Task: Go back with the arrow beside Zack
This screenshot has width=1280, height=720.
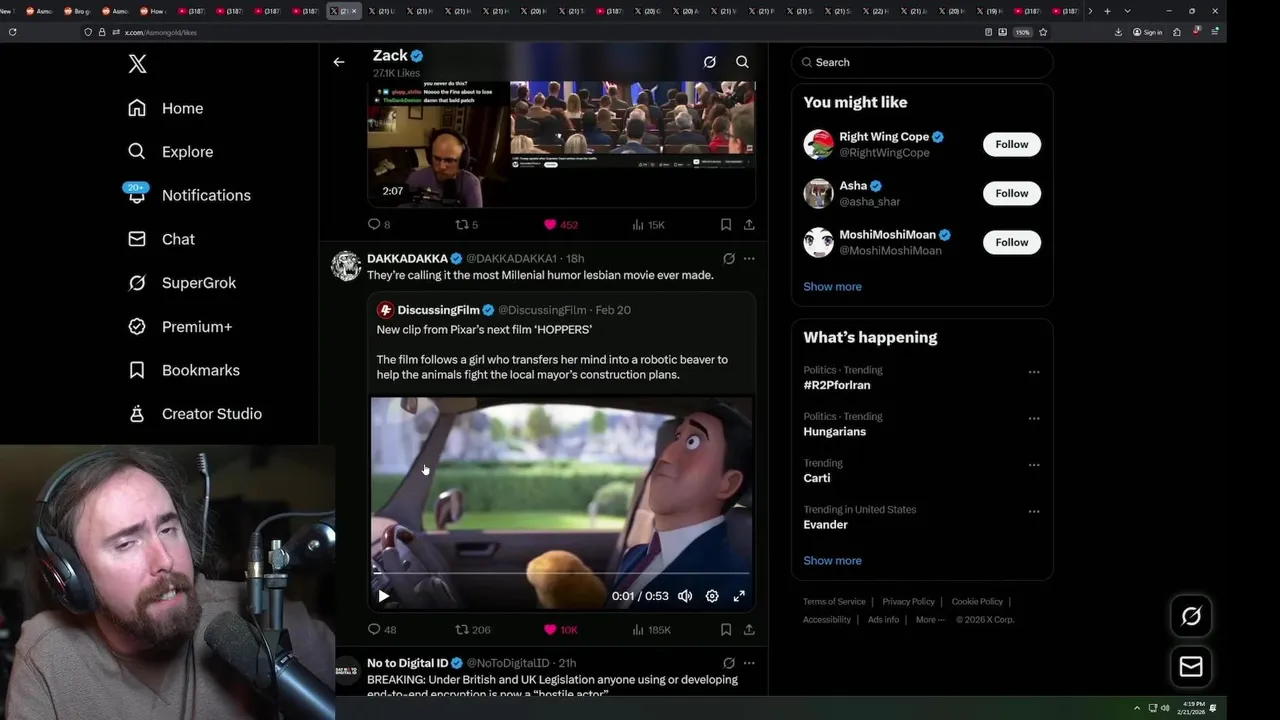Action: [x=339, y=62]
